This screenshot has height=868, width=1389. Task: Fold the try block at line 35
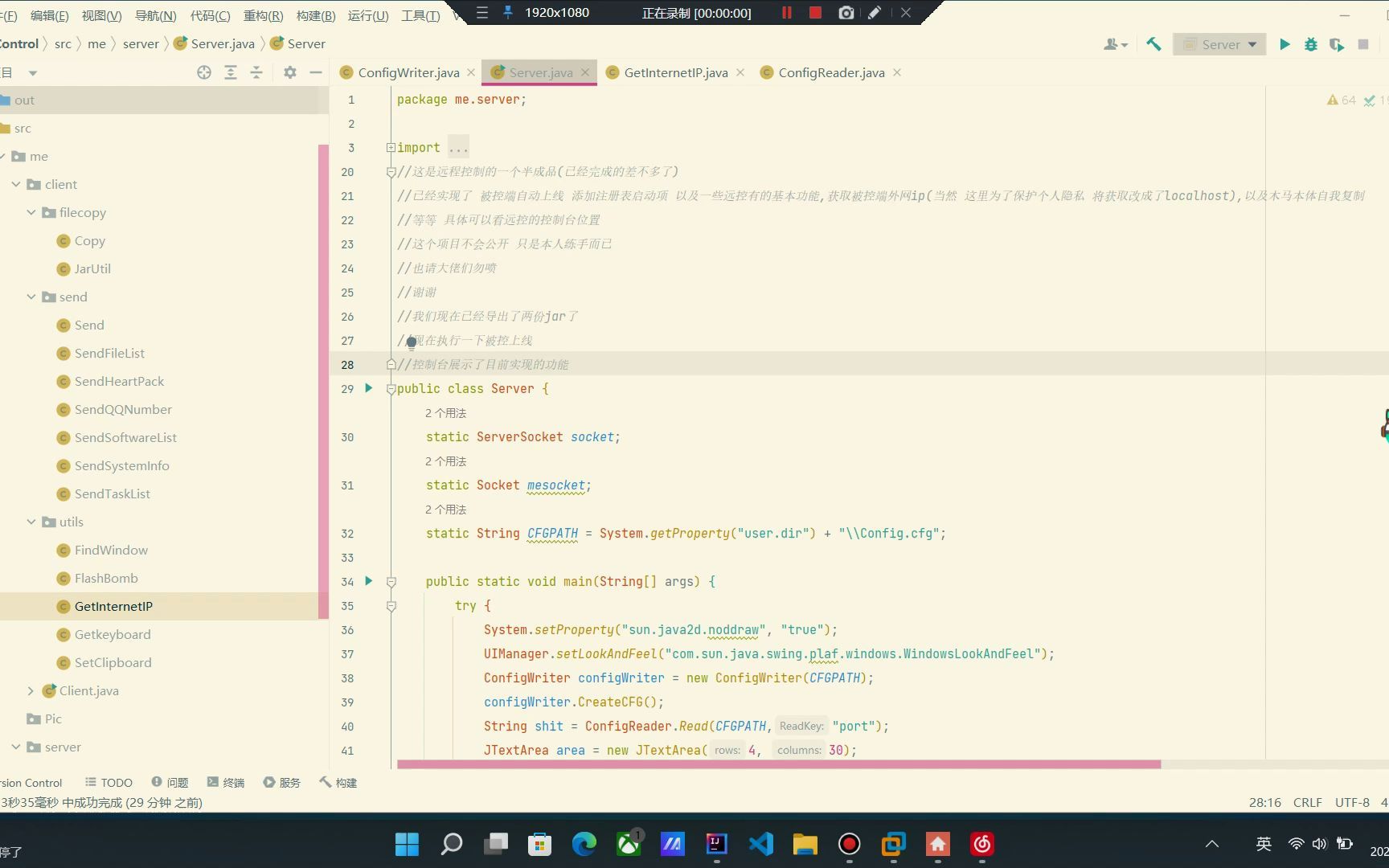[x=391, y=606]
